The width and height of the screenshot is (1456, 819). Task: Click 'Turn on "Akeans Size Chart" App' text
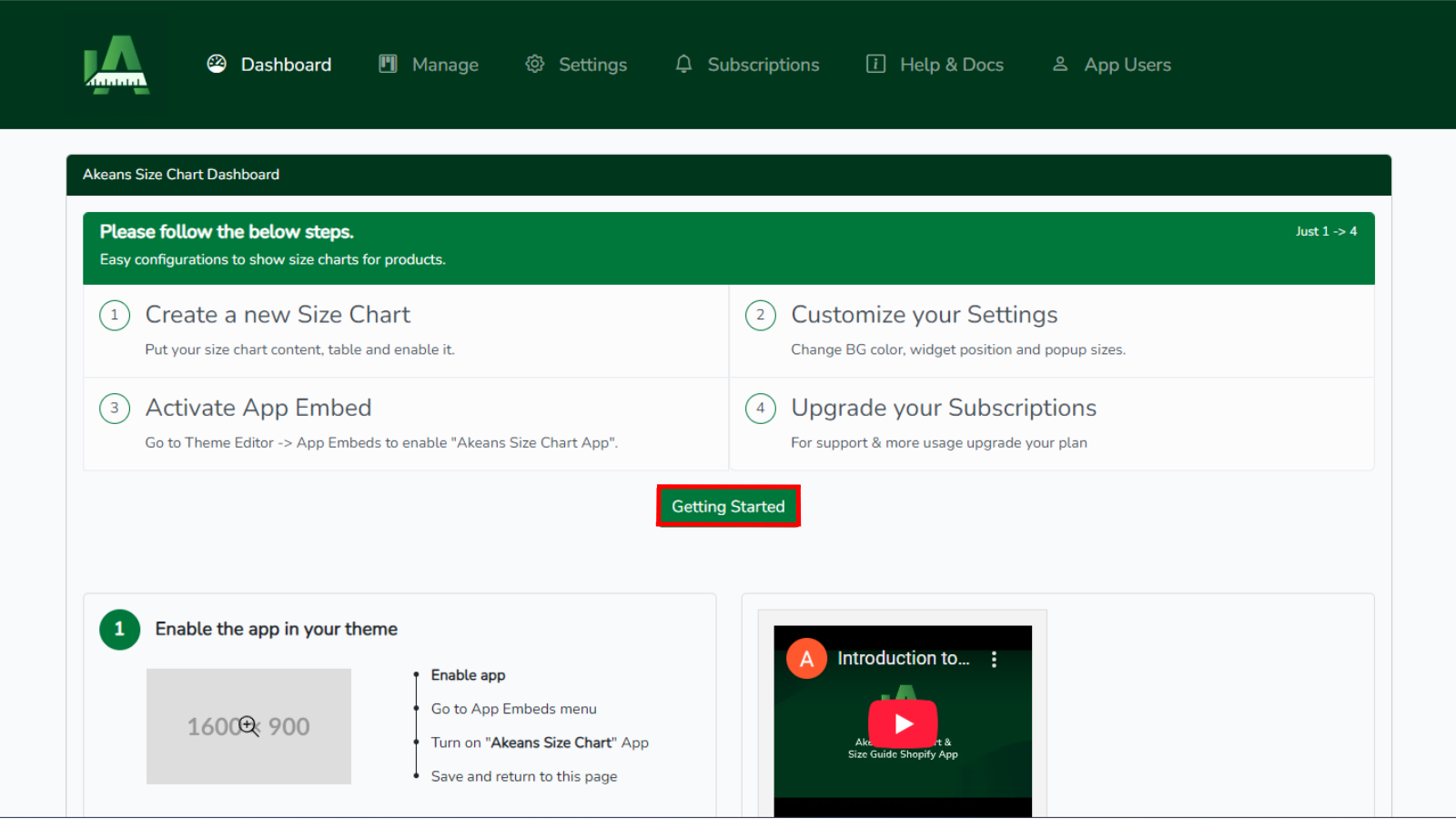click(x=540, y=743)
